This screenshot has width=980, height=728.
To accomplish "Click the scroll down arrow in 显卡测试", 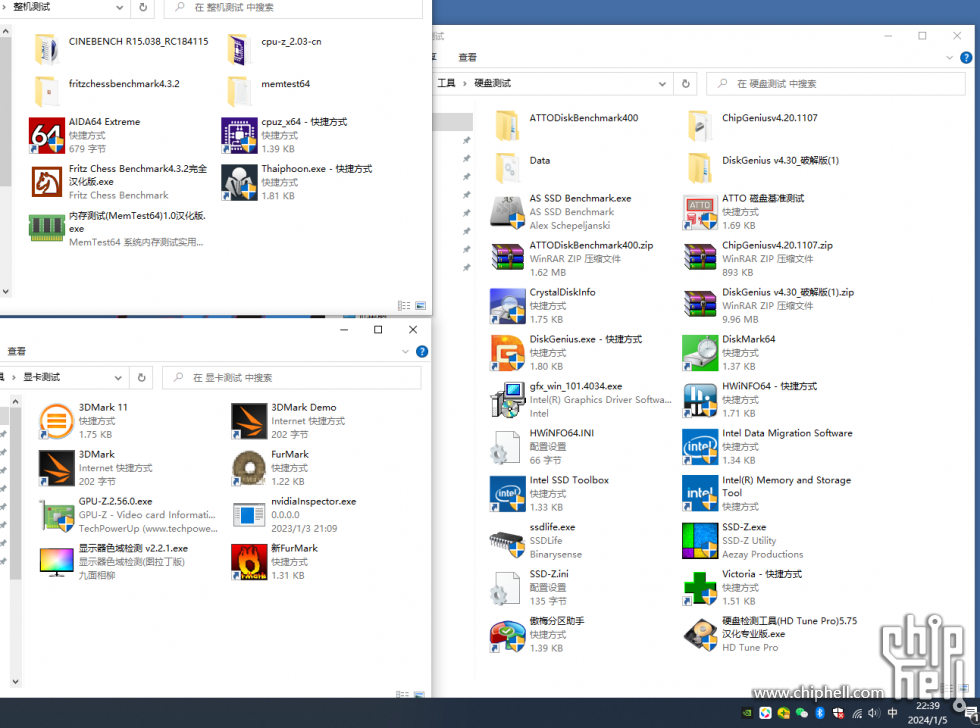I will 16,682.
